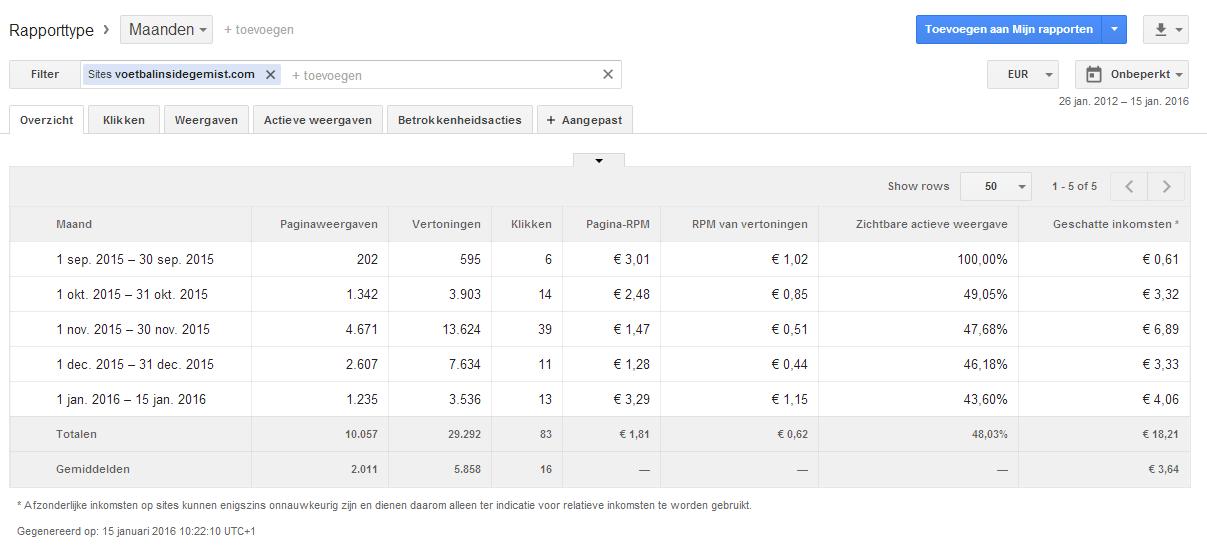This screenshot has height=547, width=1207.
Task: Select the Betrokkenheidsacties tab
Action: click(x=459, y=120)
